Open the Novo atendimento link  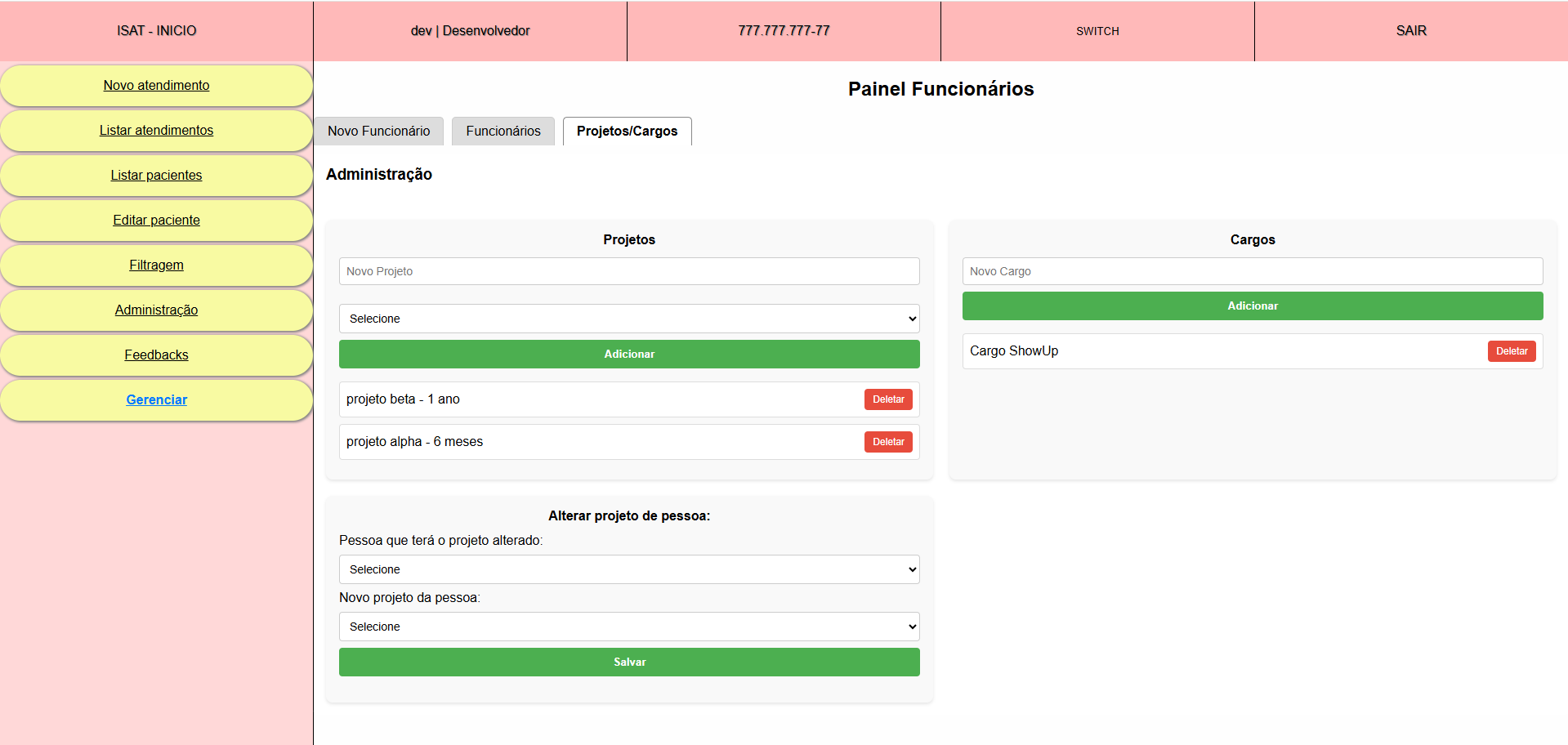pyautogui.click(x=156, y=86)
